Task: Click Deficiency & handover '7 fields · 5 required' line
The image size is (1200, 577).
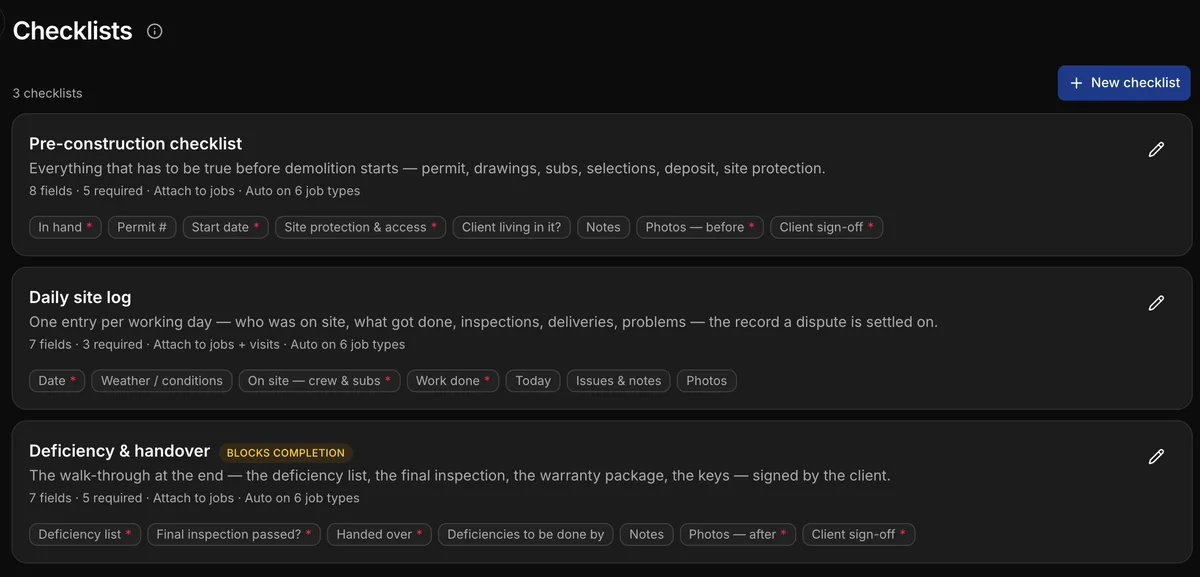Action: (x=195, y=498)
